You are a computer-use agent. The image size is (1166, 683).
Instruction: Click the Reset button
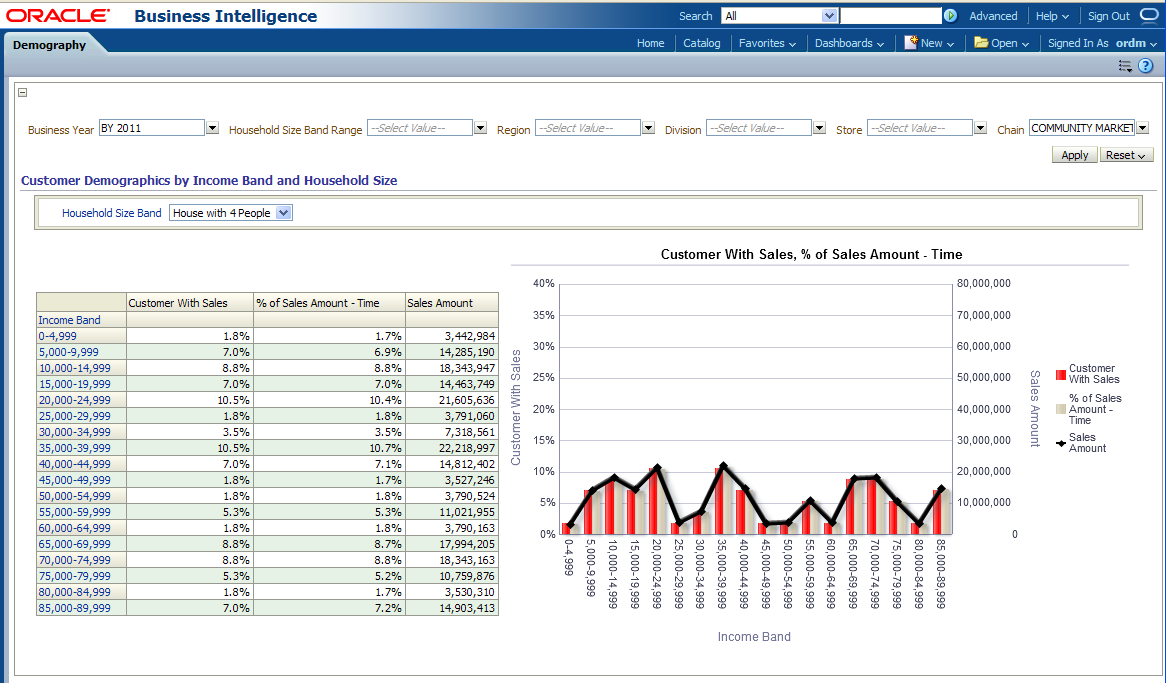(1126, 155)
